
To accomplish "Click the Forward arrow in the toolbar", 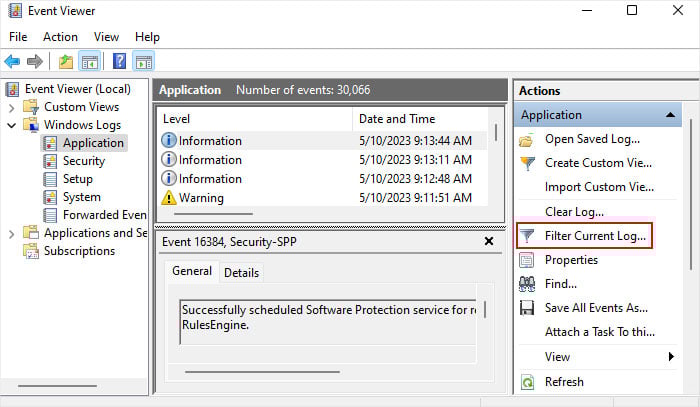I will pos(35,62).
